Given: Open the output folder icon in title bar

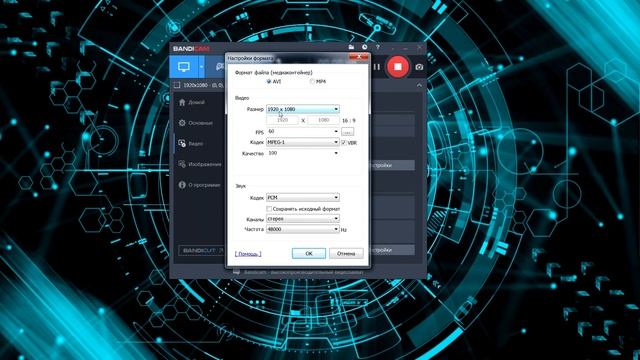Looking at the screenshot, I should pos(351,47).
